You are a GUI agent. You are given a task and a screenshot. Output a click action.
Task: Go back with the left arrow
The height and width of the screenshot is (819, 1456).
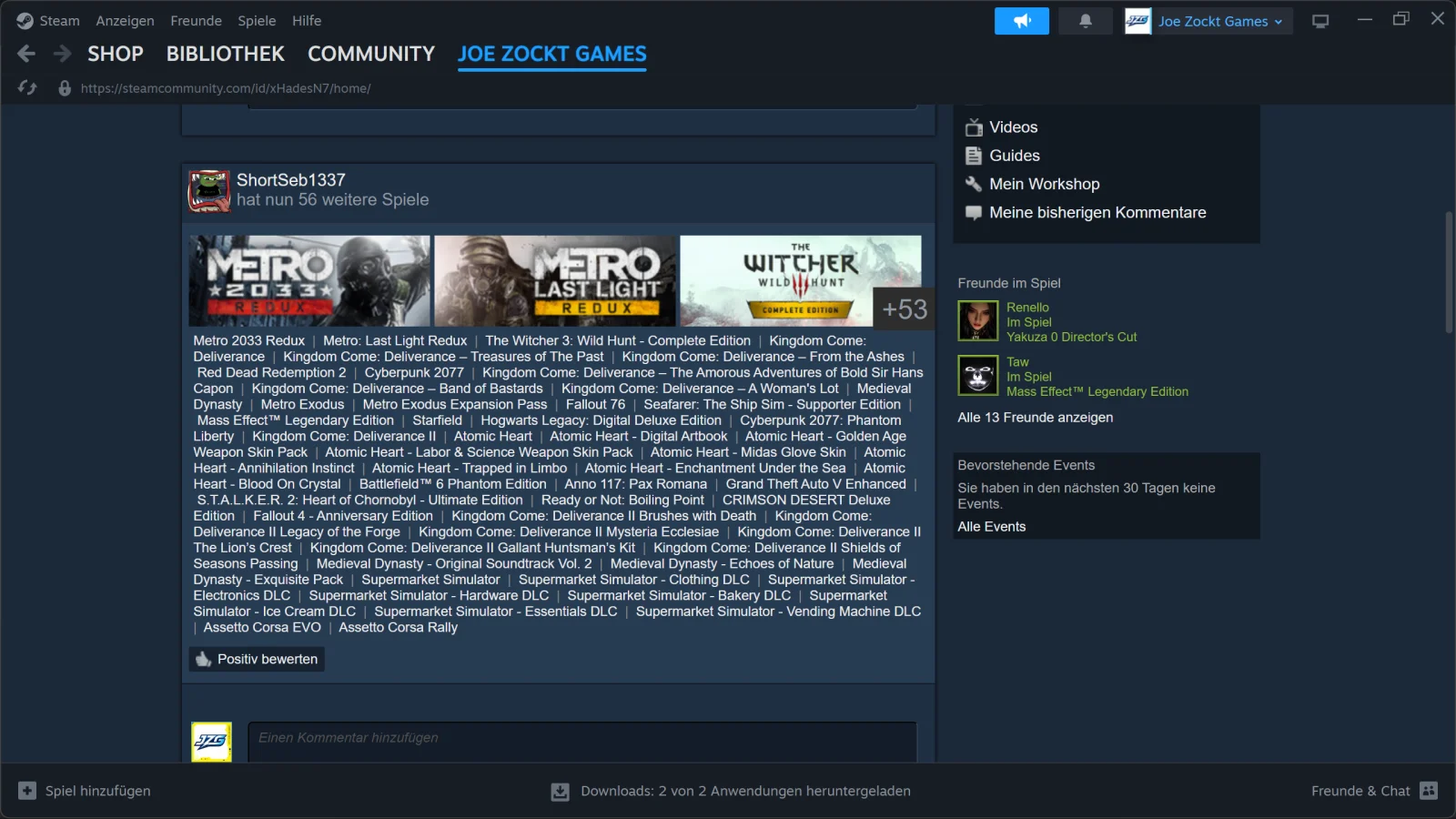coord(26,54)
